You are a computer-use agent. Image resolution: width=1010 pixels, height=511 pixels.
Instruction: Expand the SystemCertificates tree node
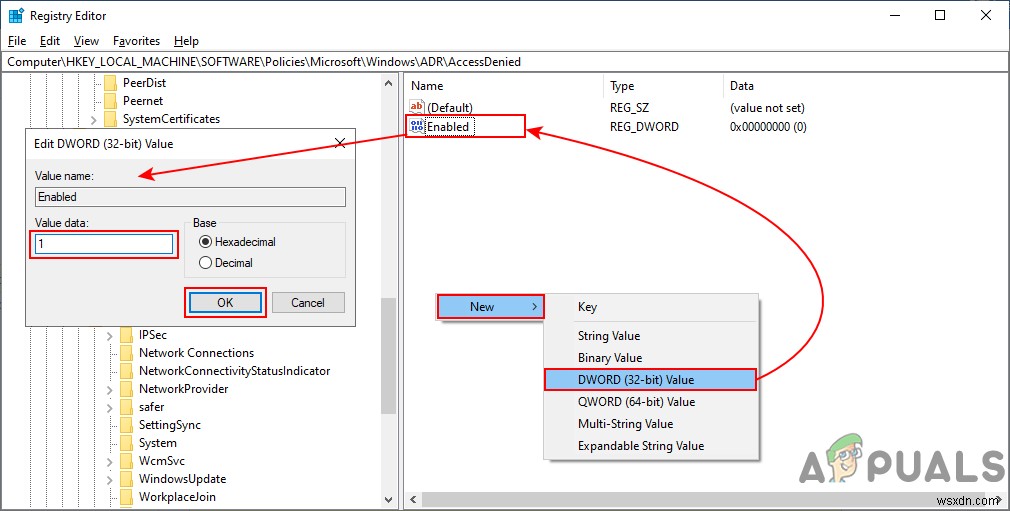pos(94,119)
